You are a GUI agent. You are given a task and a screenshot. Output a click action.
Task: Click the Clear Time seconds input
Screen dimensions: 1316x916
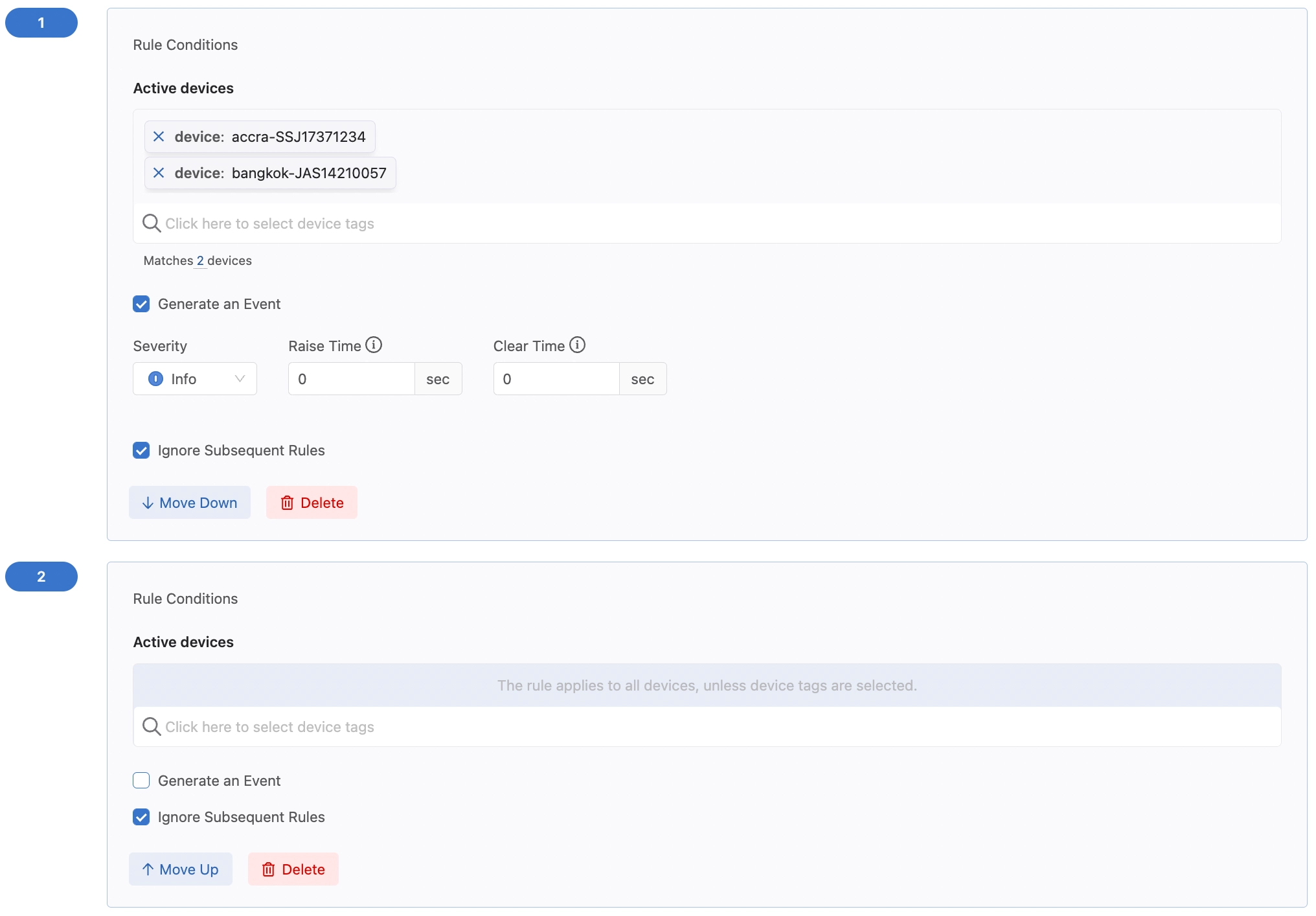click(556, 379)
